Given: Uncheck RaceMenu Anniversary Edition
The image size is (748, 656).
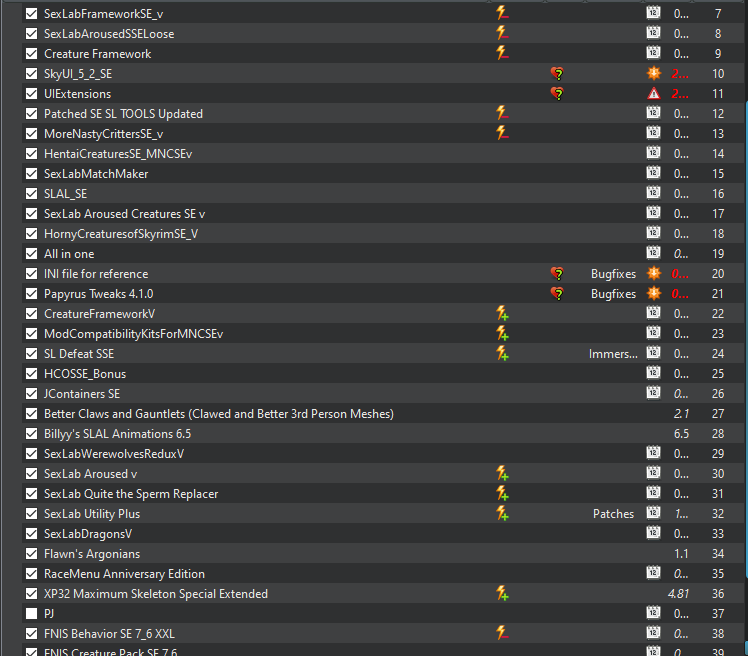Looking at the screenshot, I should coord(31,573).
